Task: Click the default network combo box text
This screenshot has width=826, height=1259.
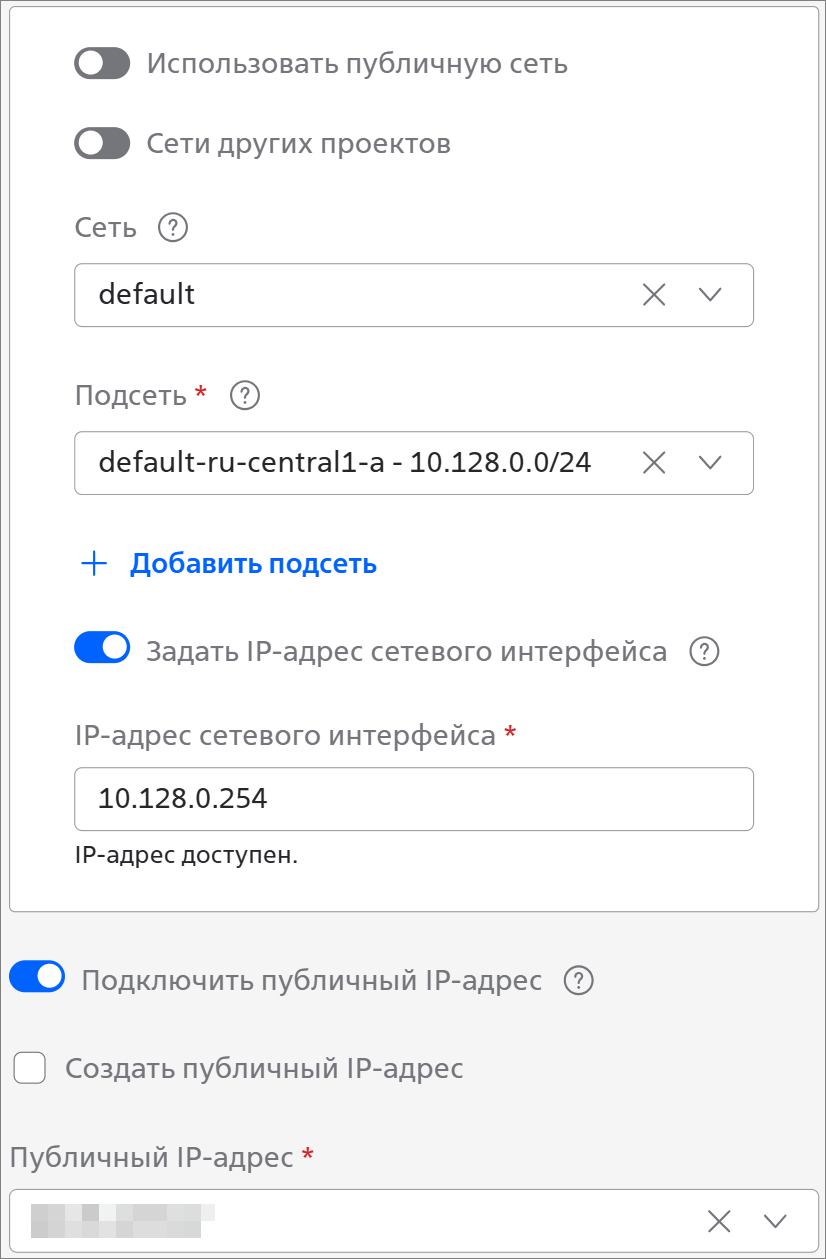Action: [x=147, y=294]
